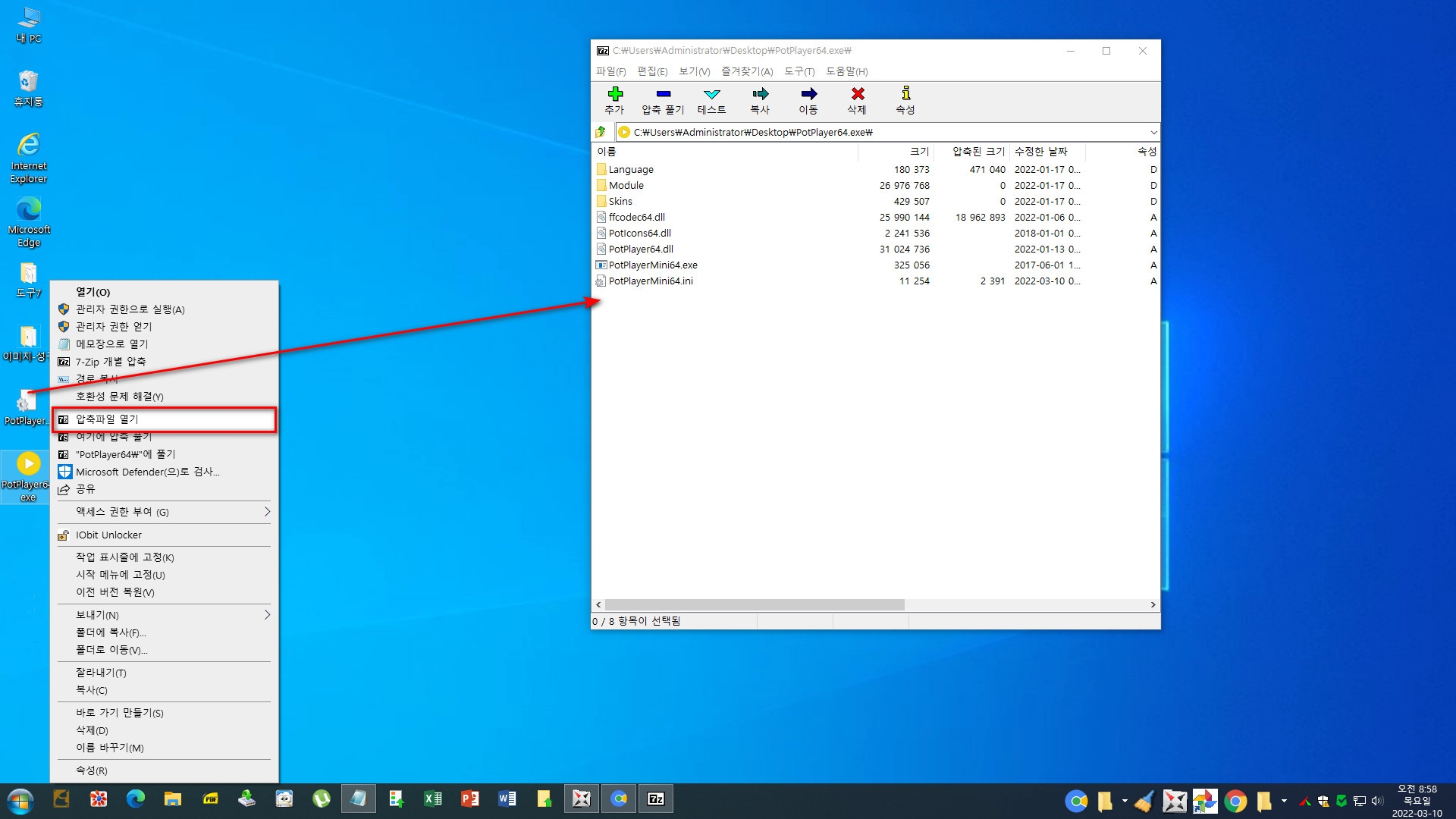
Task: Choose 7-Zip 개별 압축 in context menu
Action: (x=164, y=362)
